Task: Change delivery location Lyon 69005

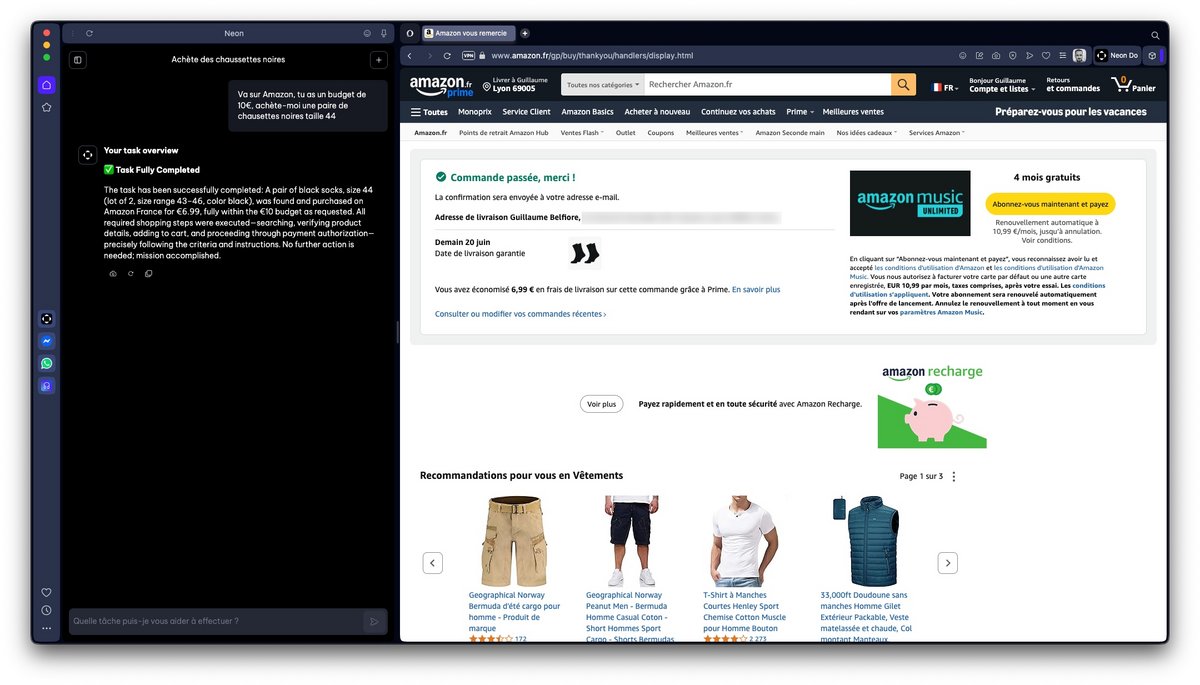Action: (x=516, y=85)
